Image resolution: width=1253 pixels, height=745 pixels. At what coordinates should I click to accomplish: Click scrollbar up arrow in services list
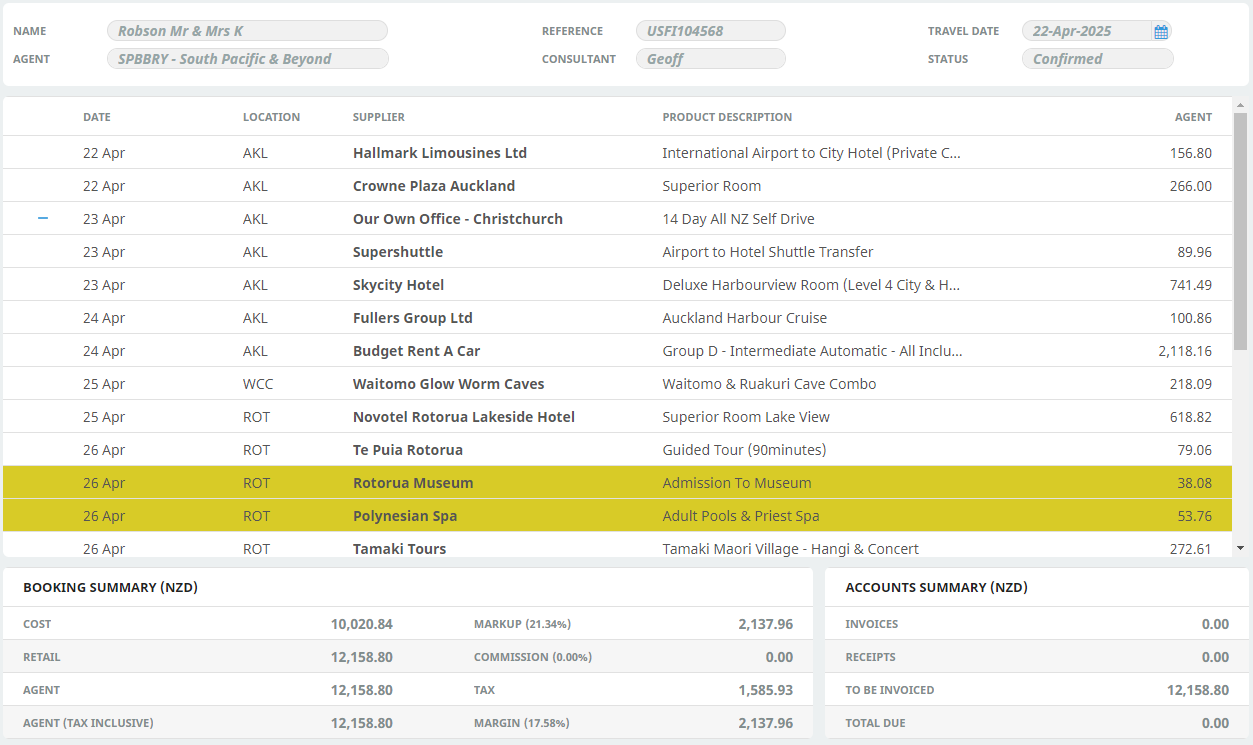click(1240, 105)
